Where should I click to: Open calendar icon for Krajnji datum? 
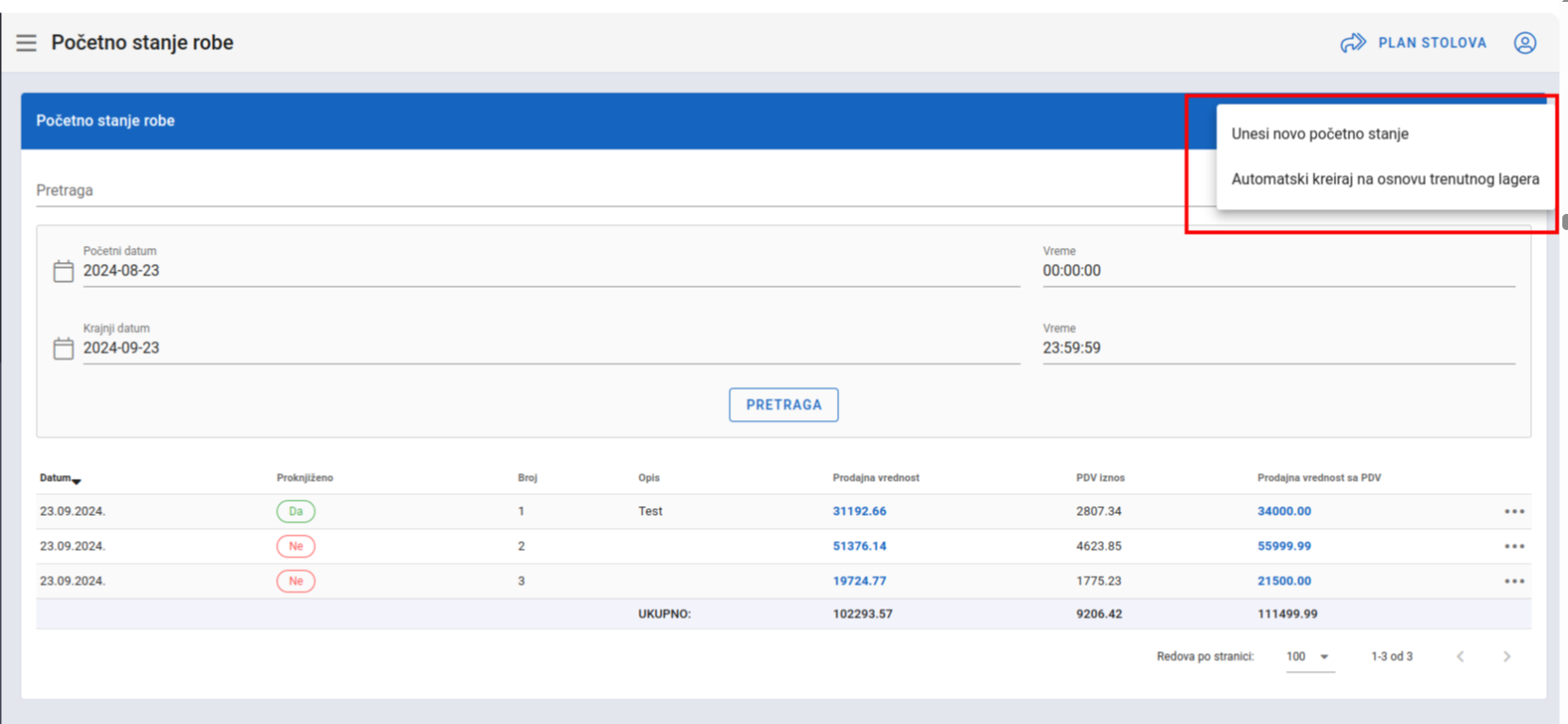click(63, 348)
